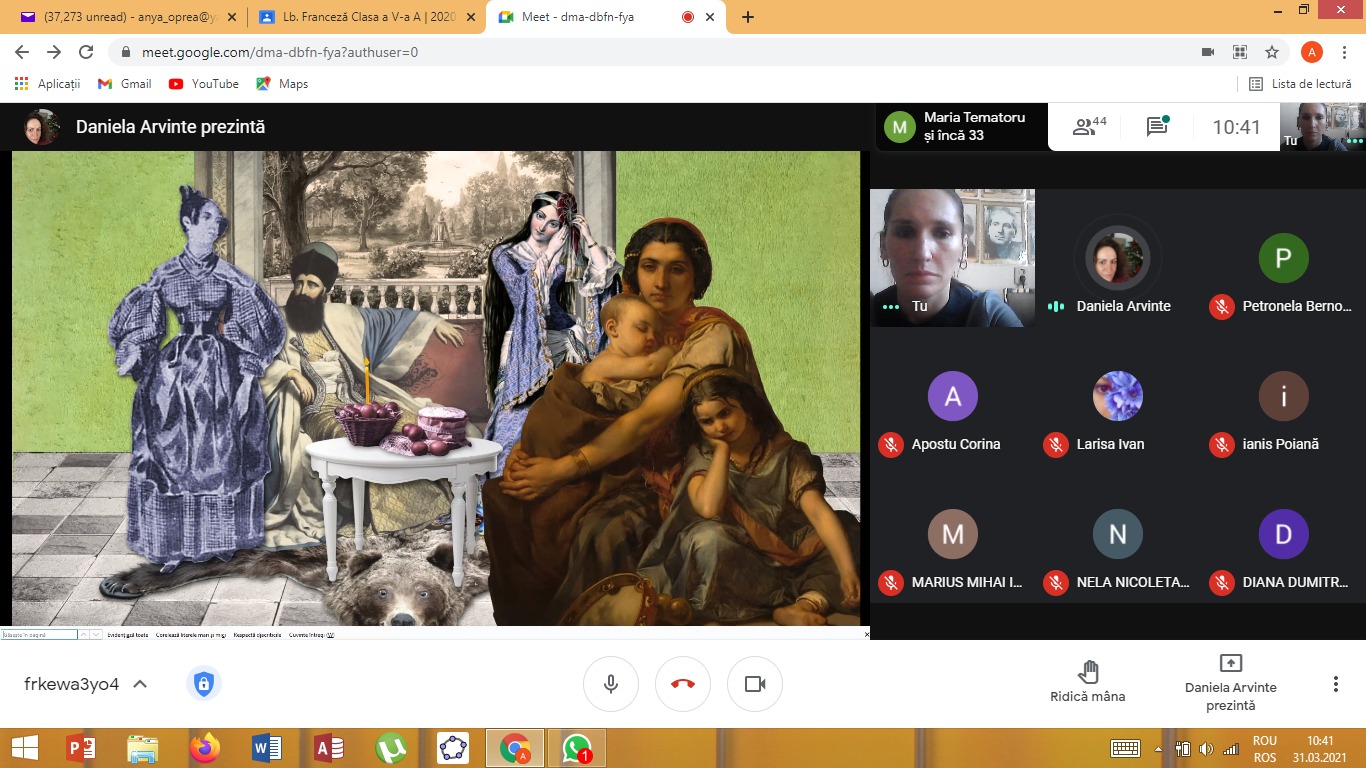Open Windows Start menu

[25, 747]
